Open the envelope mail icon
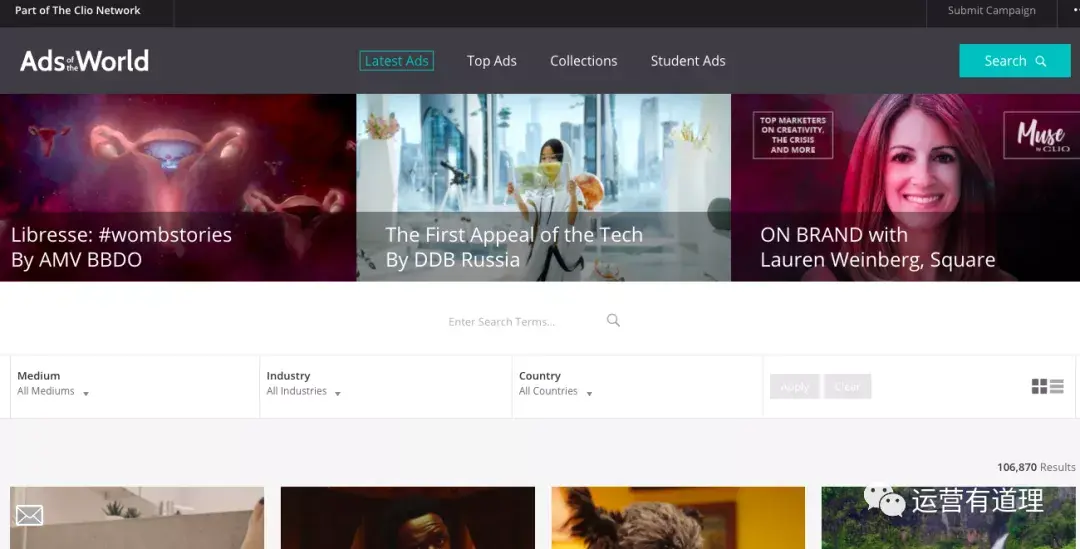The image size is (1080, 549). (x=30, y=515)
